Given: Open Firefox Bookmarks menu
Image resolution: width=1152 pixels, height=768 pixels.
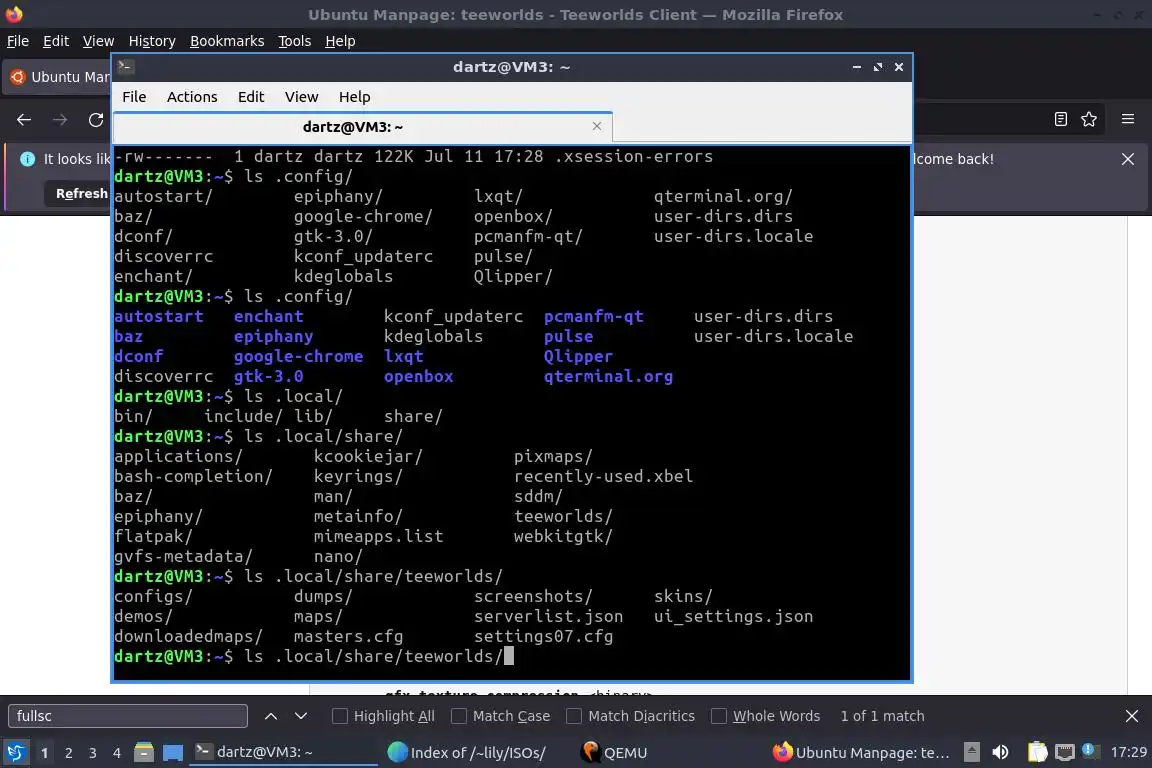Looking at the screenshot, I should pos(227,41).
